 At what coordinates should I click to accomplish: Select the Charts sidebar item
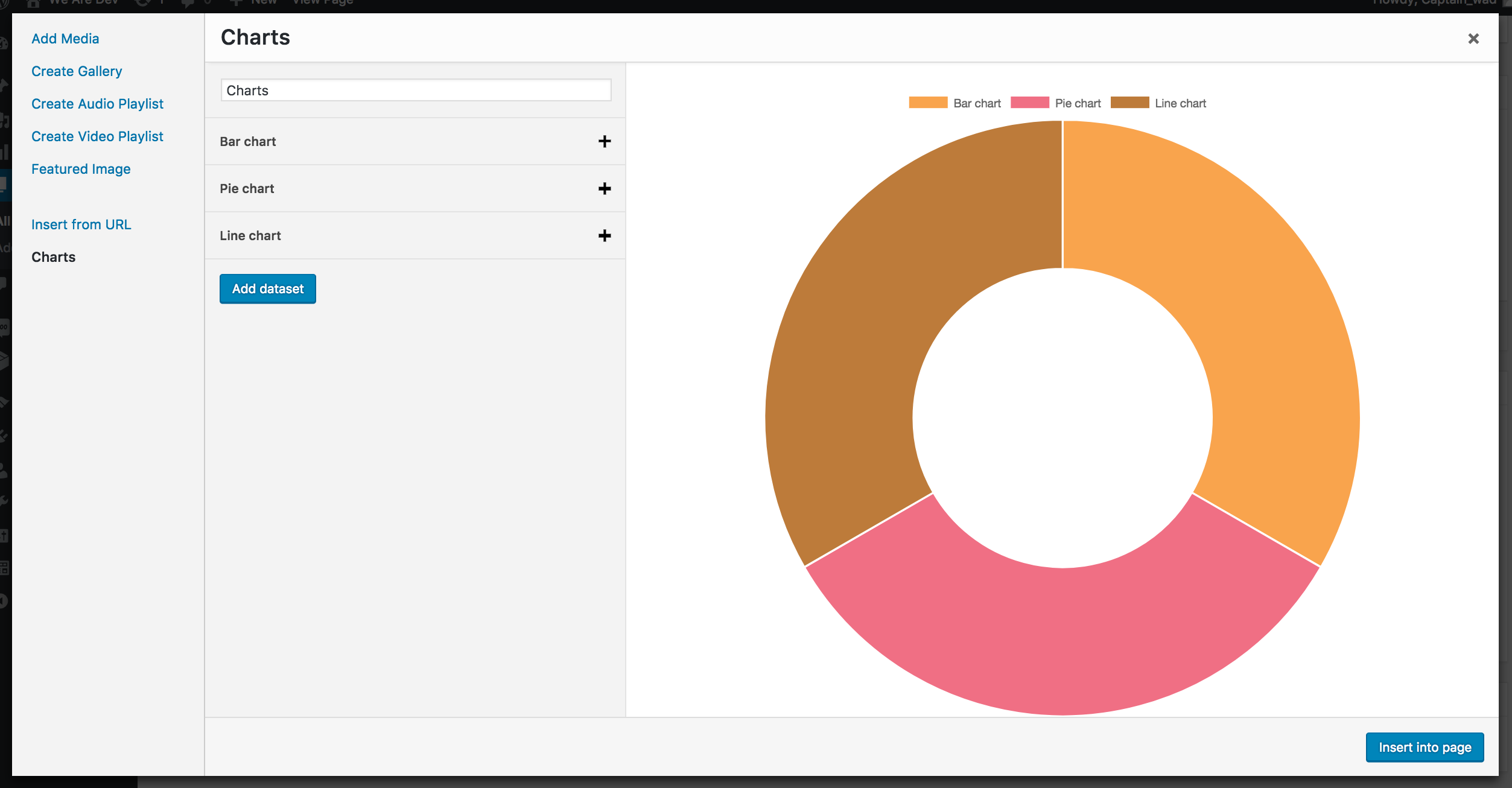point(53,257)
